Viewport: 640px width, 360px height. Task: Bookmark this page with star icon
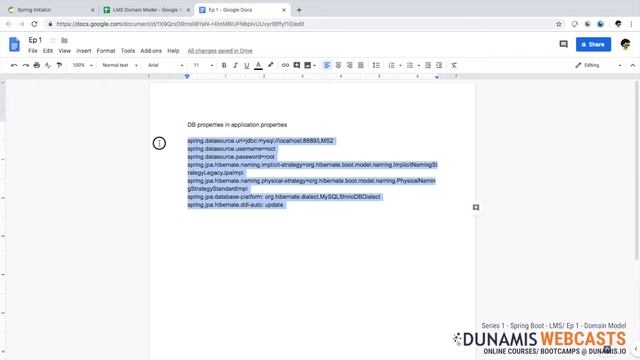(x=559, y=24)
